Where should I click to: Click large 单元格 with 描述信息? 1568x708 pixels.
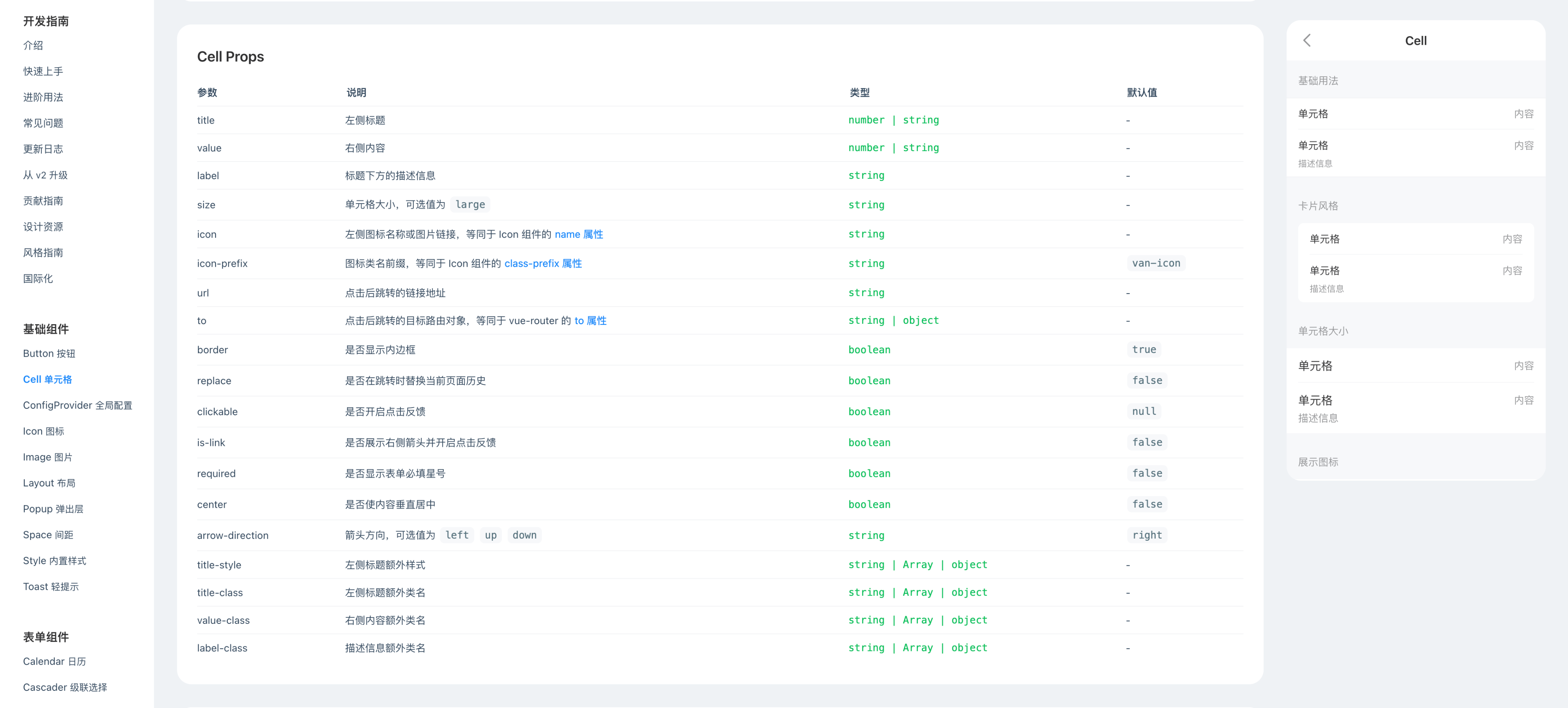click(1415, 408)
